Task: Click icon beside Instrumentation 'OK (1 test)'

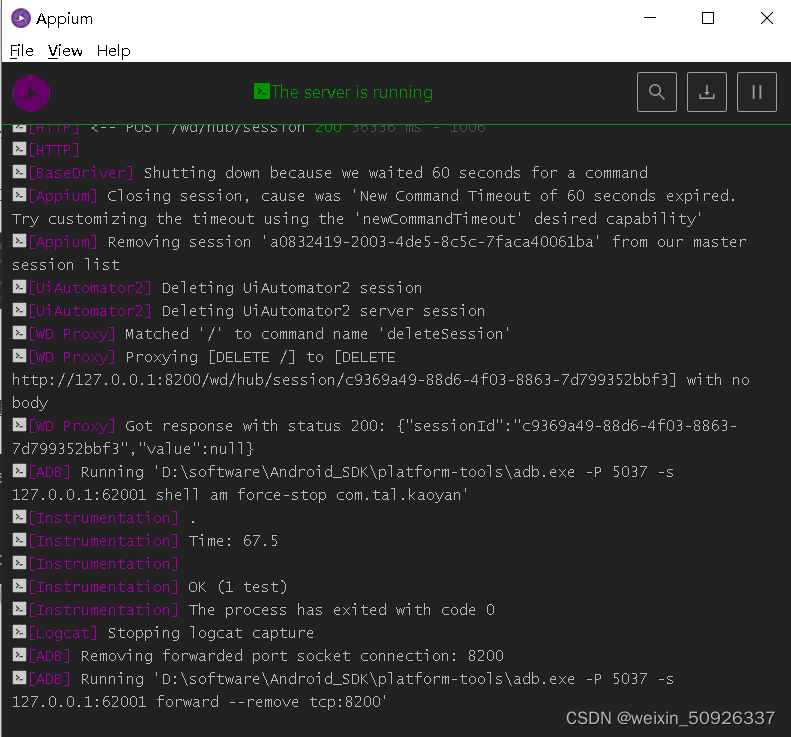Action: click(x=19, y=586)
